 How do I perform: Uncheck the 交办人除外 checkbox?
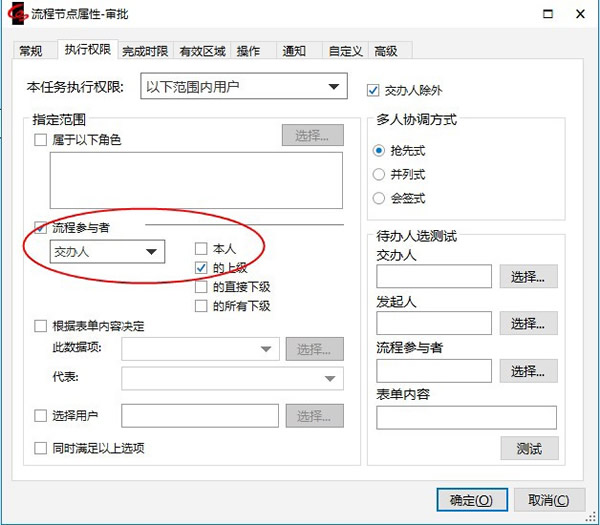point(375,89)
